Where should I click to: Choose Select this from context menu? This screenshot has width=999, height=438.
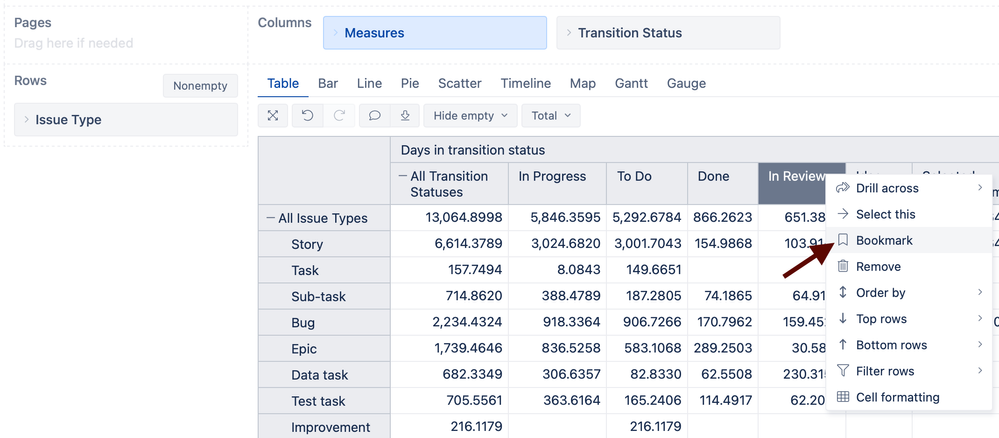tap(909, 214)
